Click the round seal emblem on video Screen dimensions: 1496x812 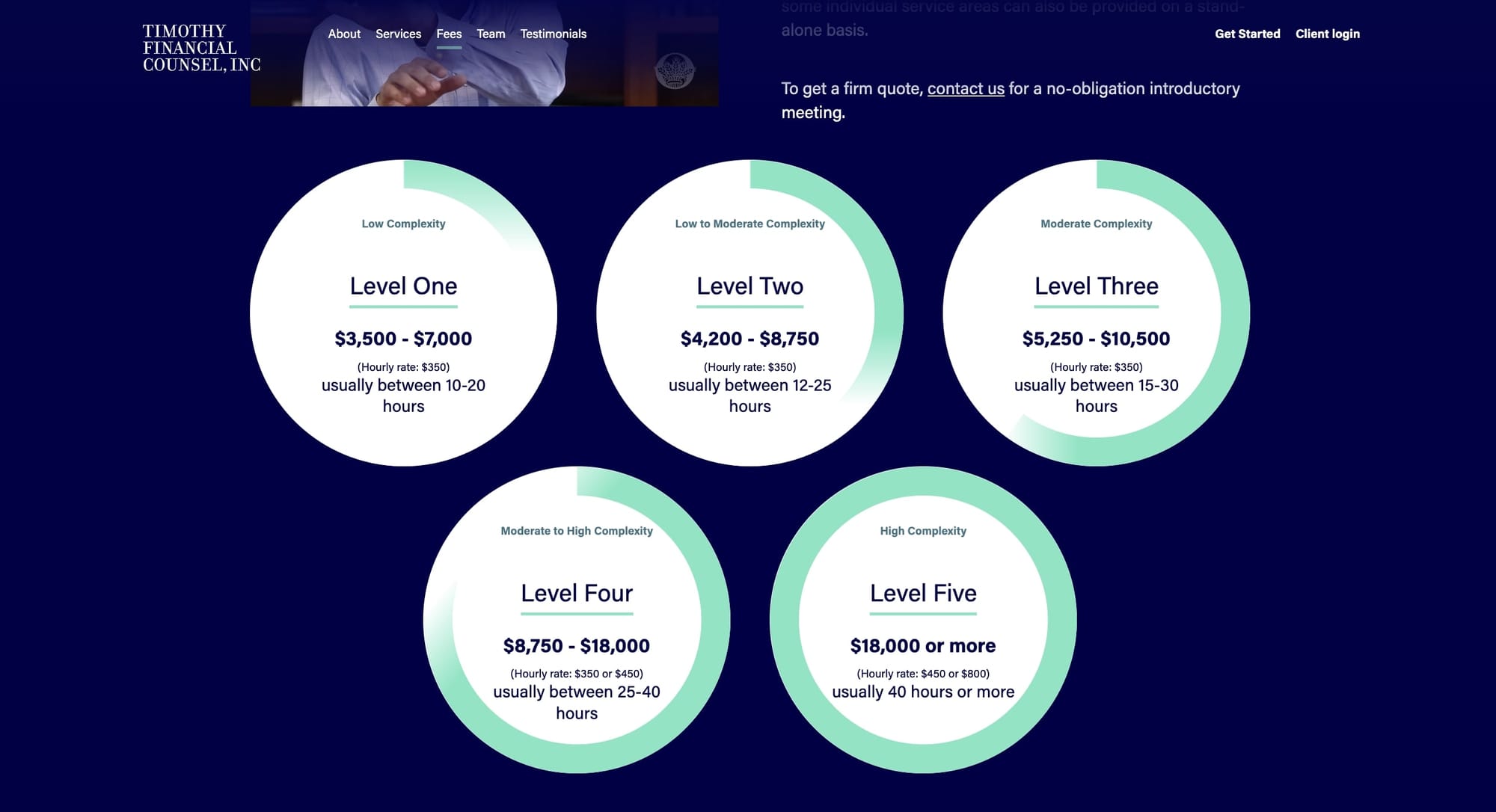[675, 72]
